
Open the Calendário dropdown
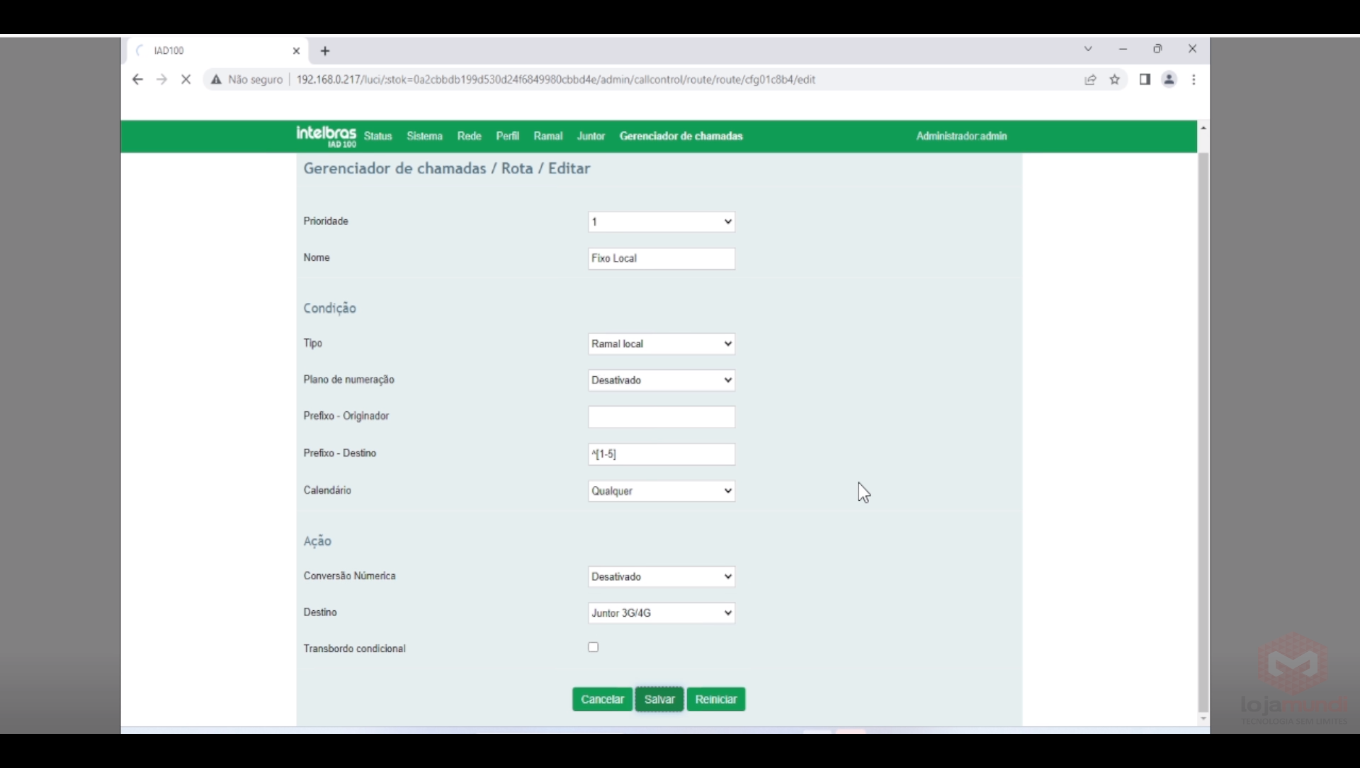(x=661, y=491)
